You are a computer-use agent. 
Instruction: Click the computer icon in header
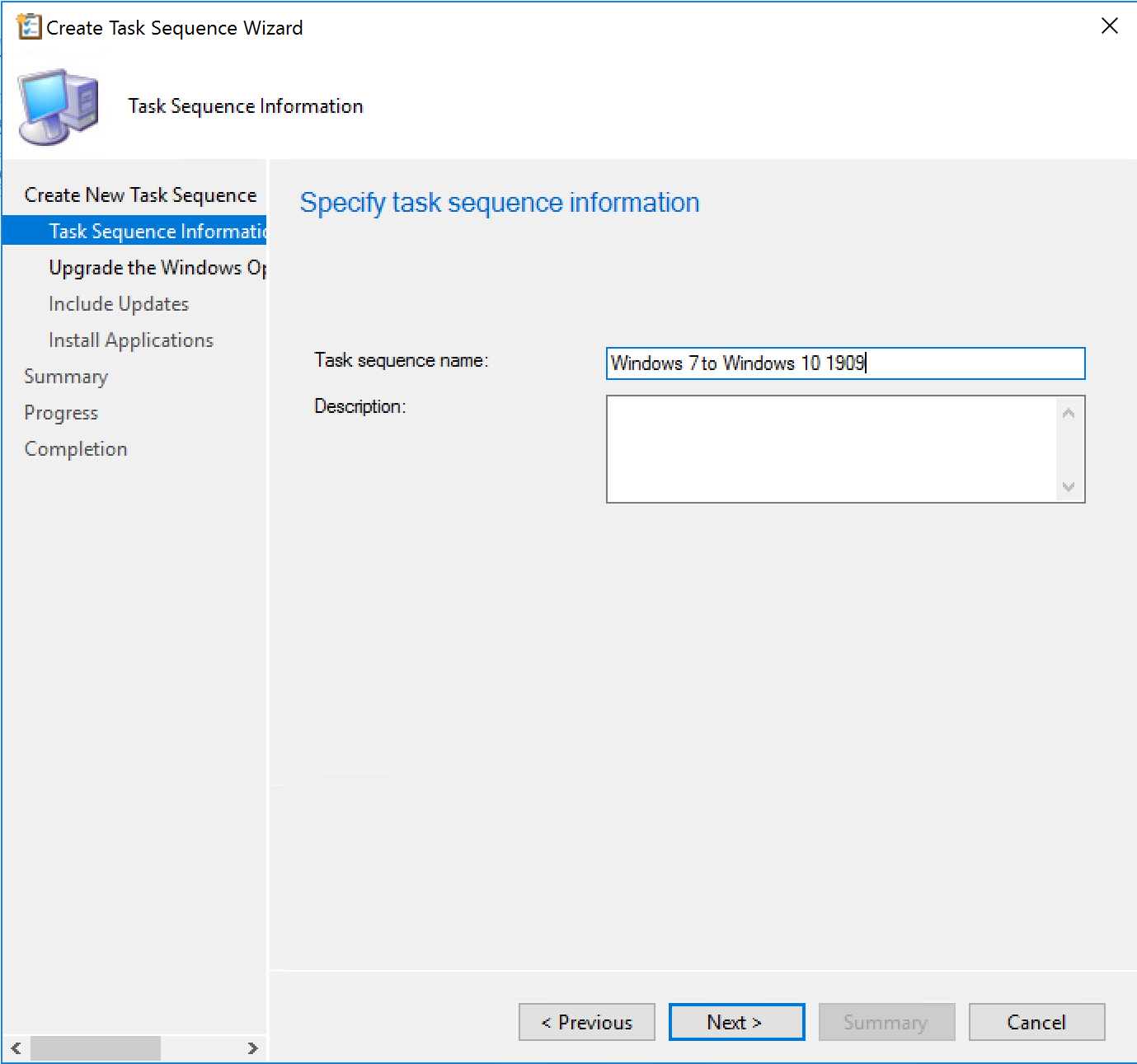pyautogui.click(x=59, y=107)
